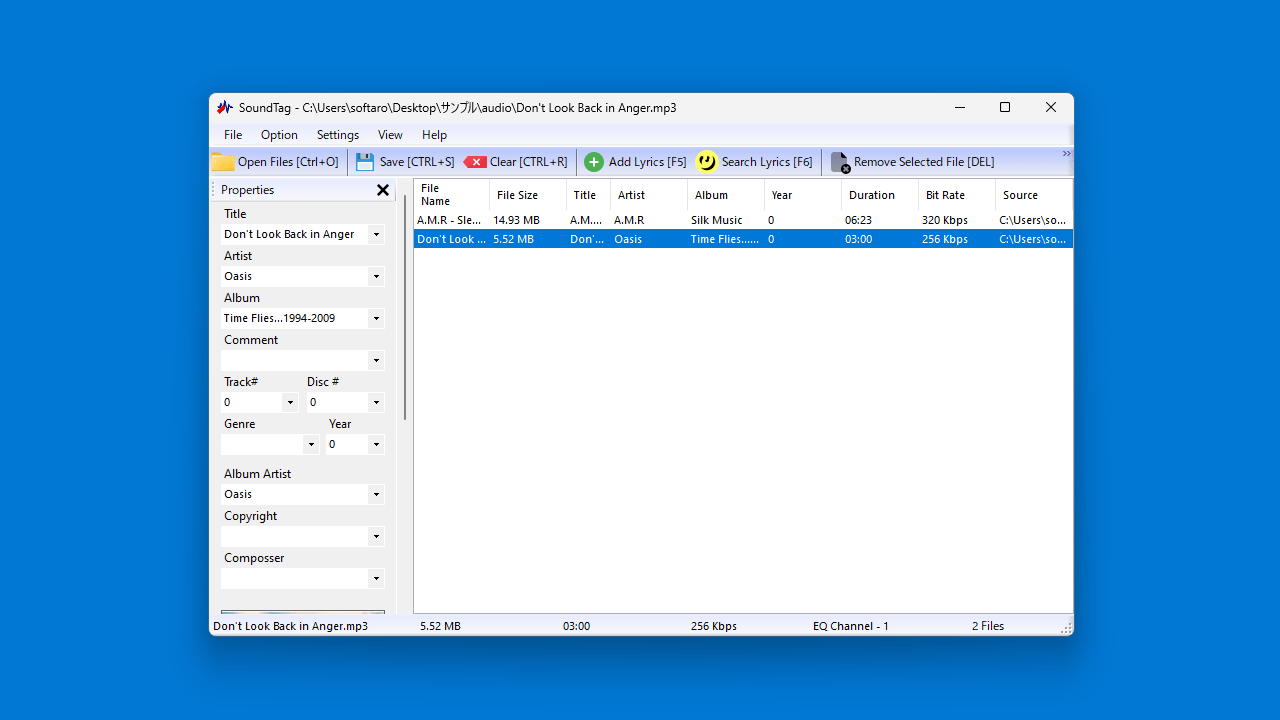Expand the Copyright dropdown

(376, 536)
